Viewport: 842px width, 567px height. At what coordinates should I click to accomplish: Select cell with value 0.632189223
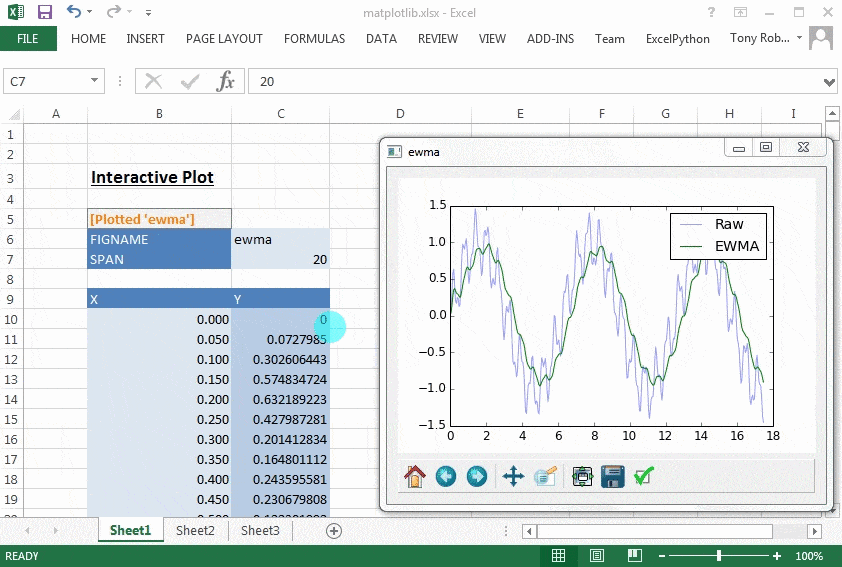(281, 399)
